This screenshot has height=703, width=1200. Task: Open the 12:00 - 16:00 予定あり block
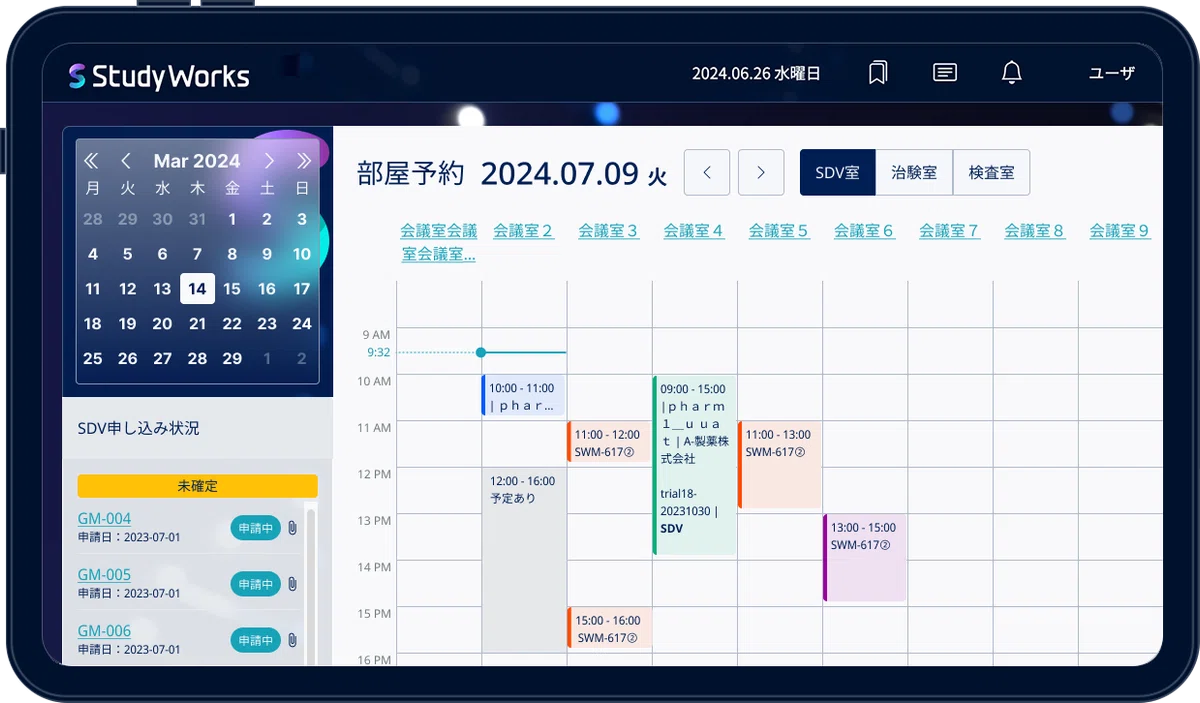coord(523,561)
